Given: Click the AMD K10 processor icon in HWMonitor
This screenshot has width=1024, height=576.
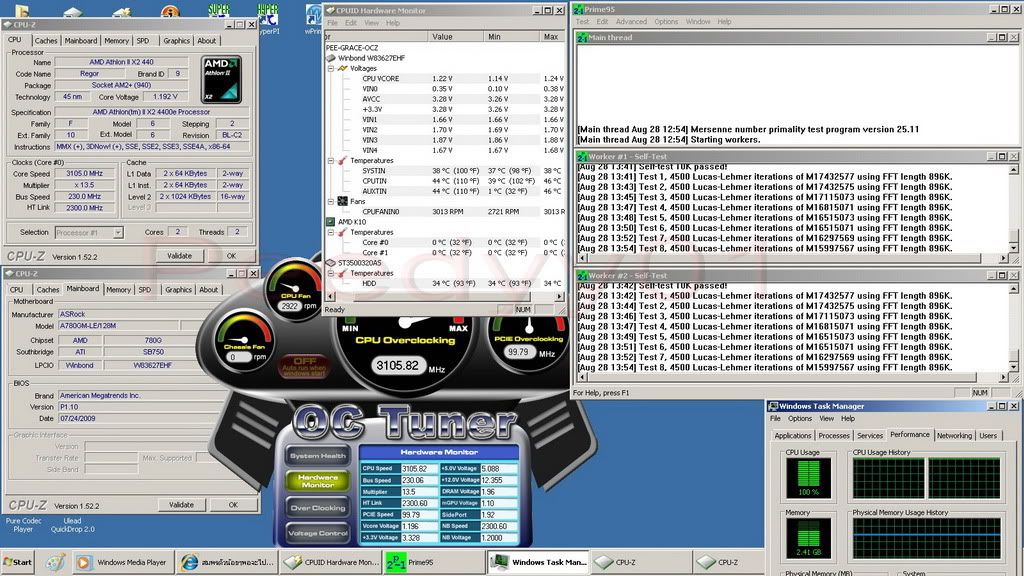Looking at the screenshot, I should point(330,222).
